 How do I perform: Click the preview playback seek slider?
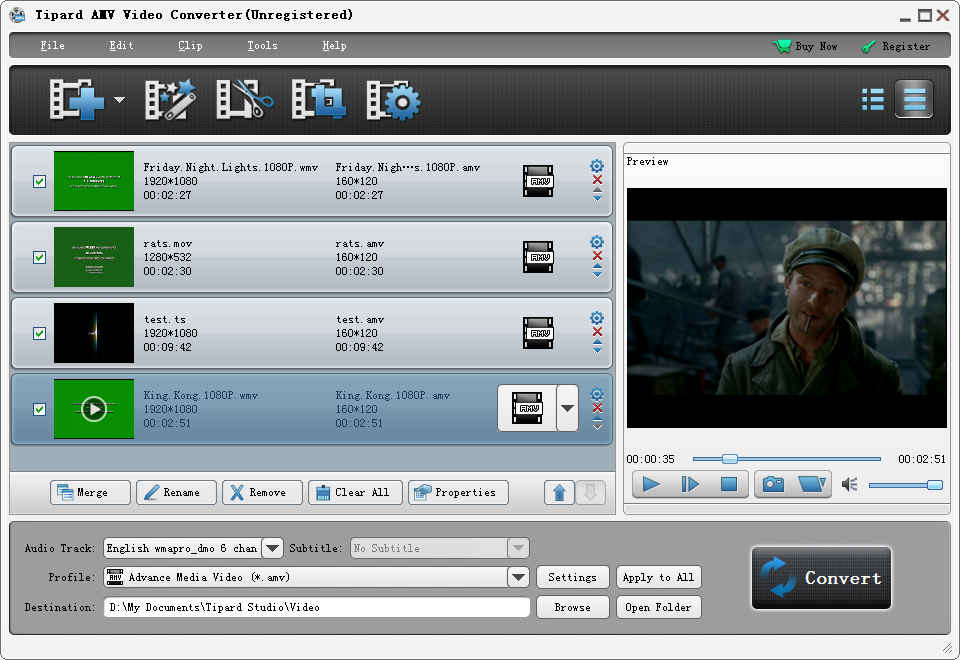pyautogui.click(x=786, y=459)
